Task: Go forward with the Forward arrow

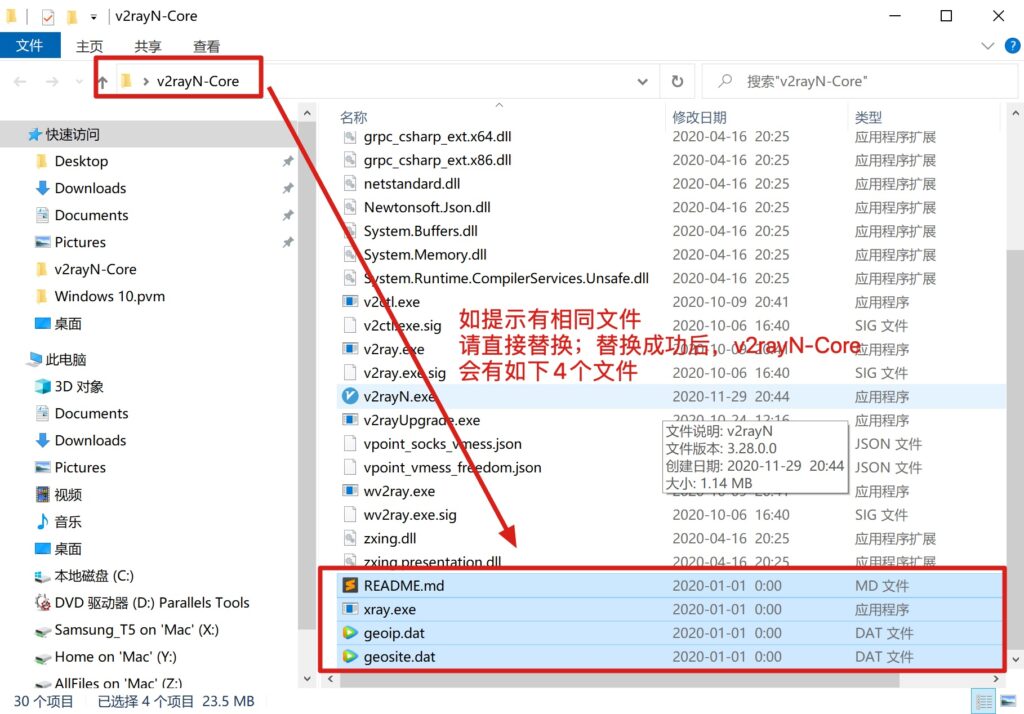Action: click(x=52, y=82)
